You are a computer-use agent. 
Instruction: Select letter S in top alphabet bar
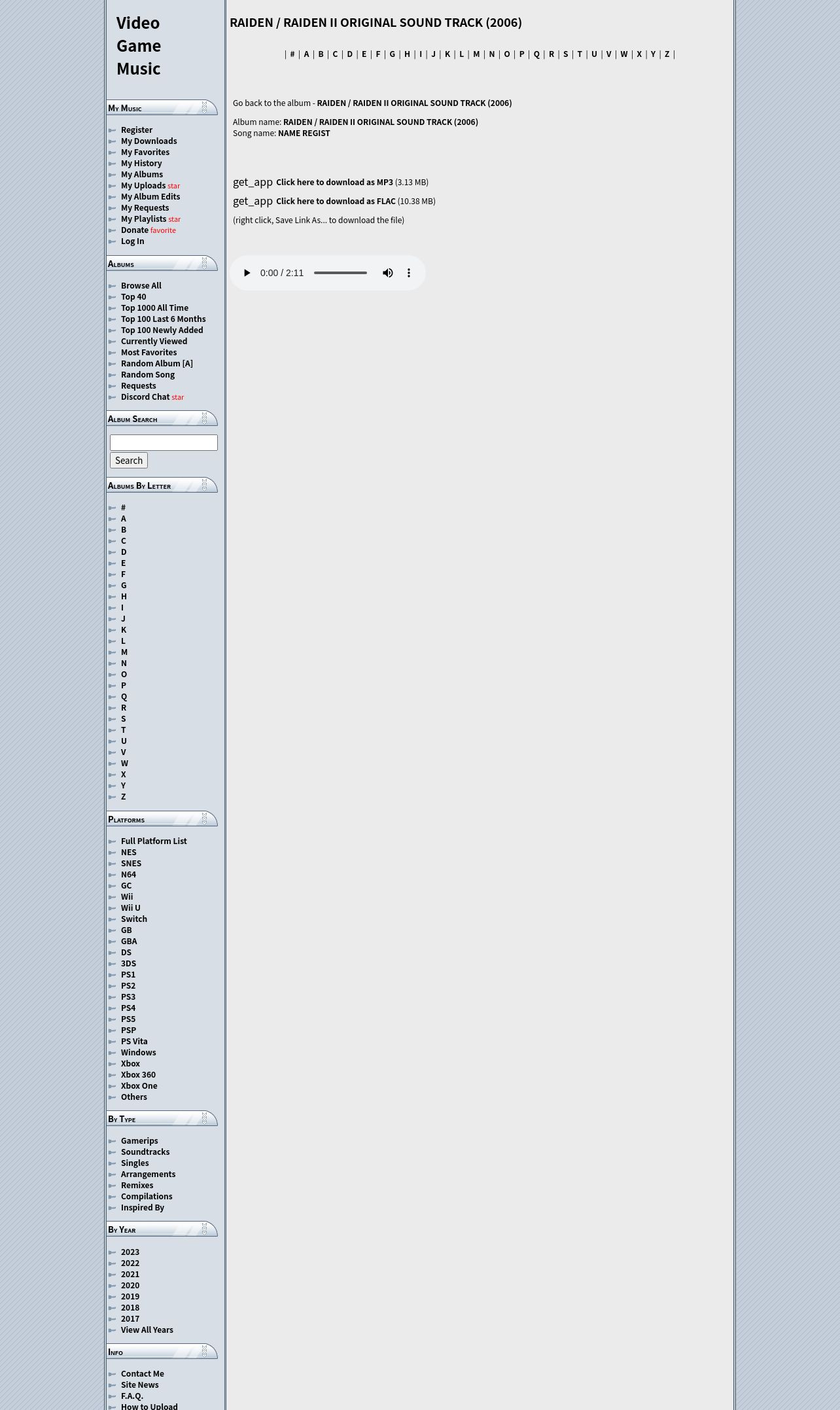pyautogui.click(x=566, y=54)
